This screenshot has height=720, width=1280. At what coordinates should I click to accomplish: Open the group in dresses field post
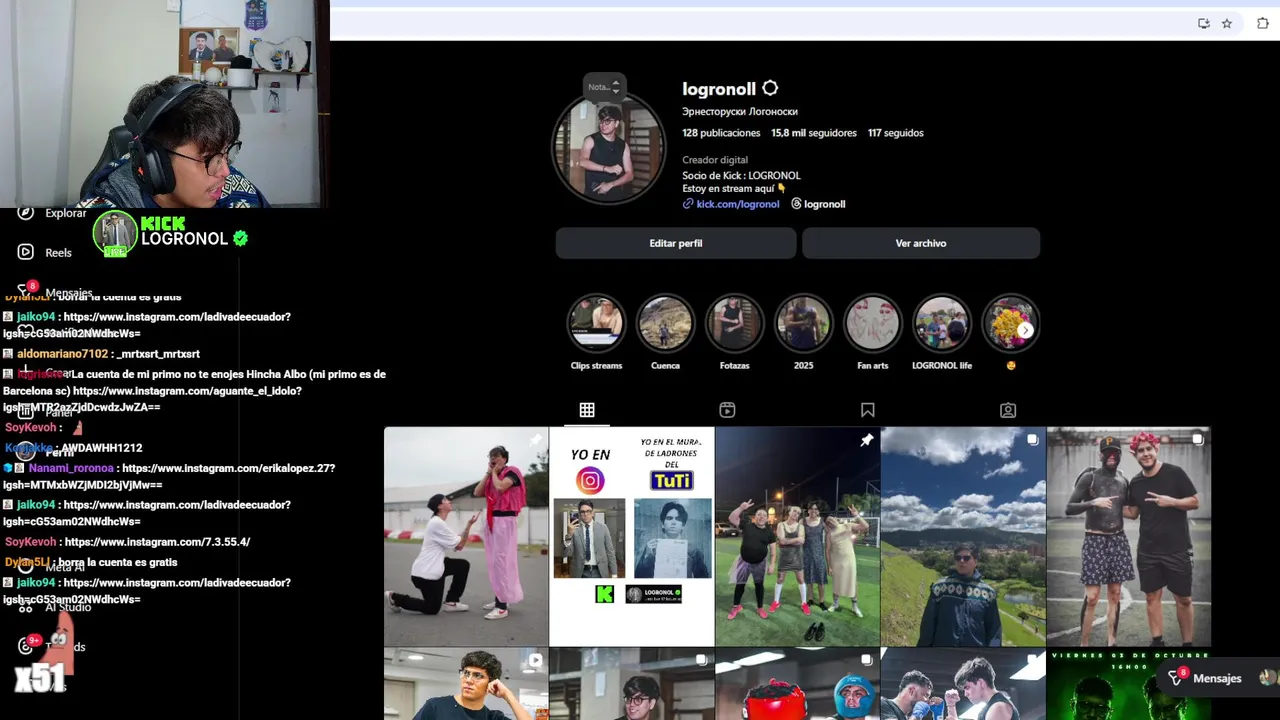point(797,536)
